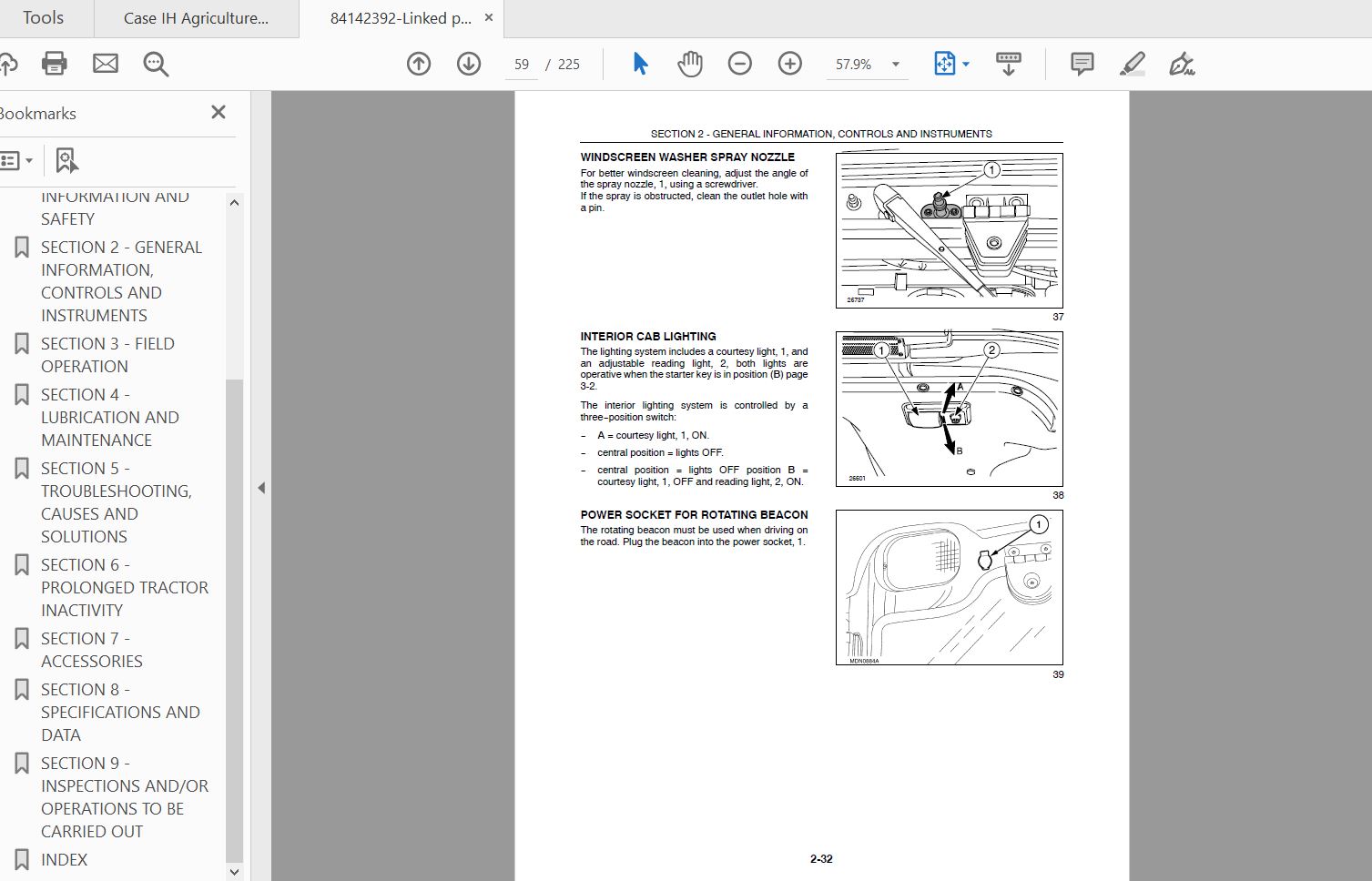Open bookmarks options dropdown menu
Screen dimensions: 1372x881
point(15,161)
